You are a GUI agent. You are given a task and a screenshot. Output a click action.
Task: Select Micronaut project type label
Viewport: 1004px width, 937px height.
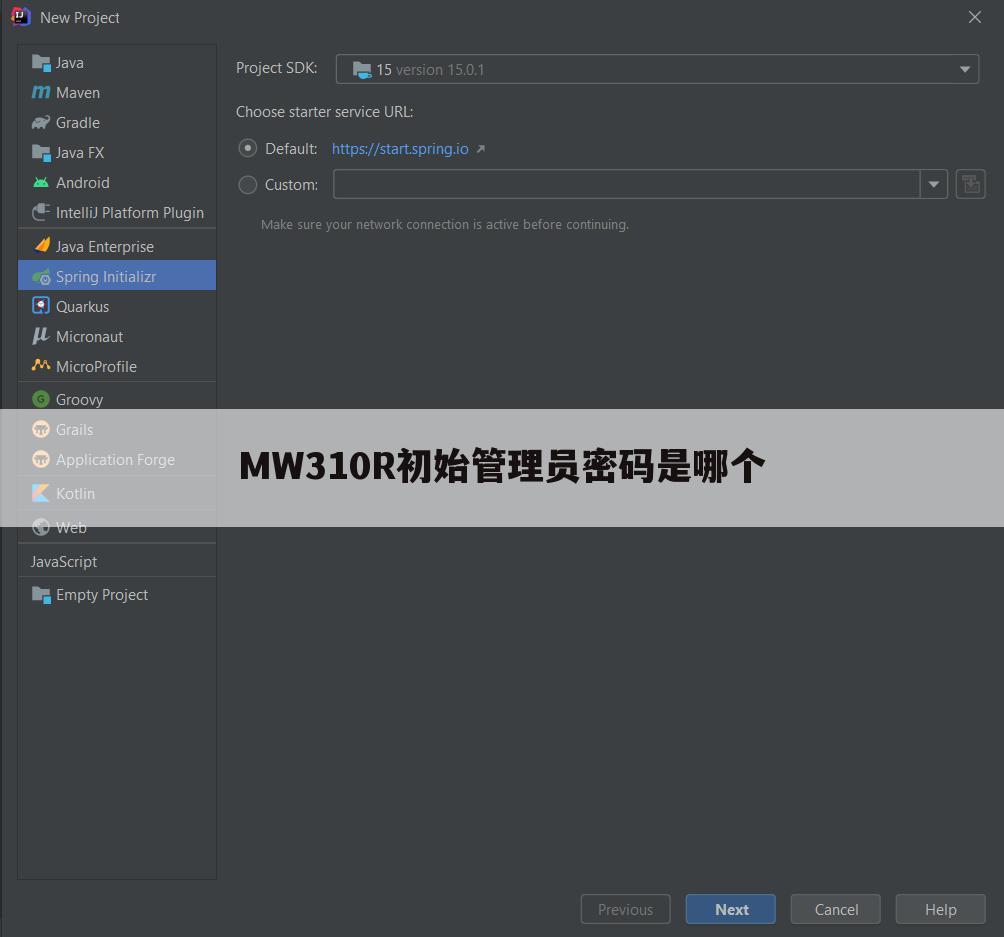(90, 336)
